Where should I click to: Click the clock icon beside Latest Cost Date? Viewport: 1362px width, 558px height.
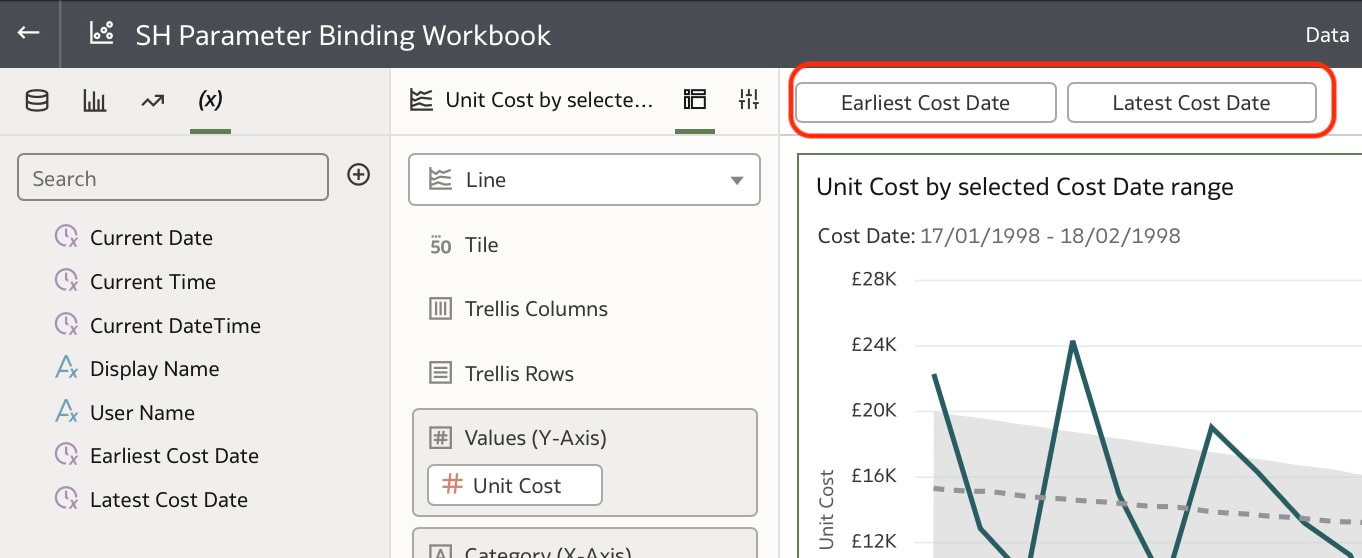[66, 499]
